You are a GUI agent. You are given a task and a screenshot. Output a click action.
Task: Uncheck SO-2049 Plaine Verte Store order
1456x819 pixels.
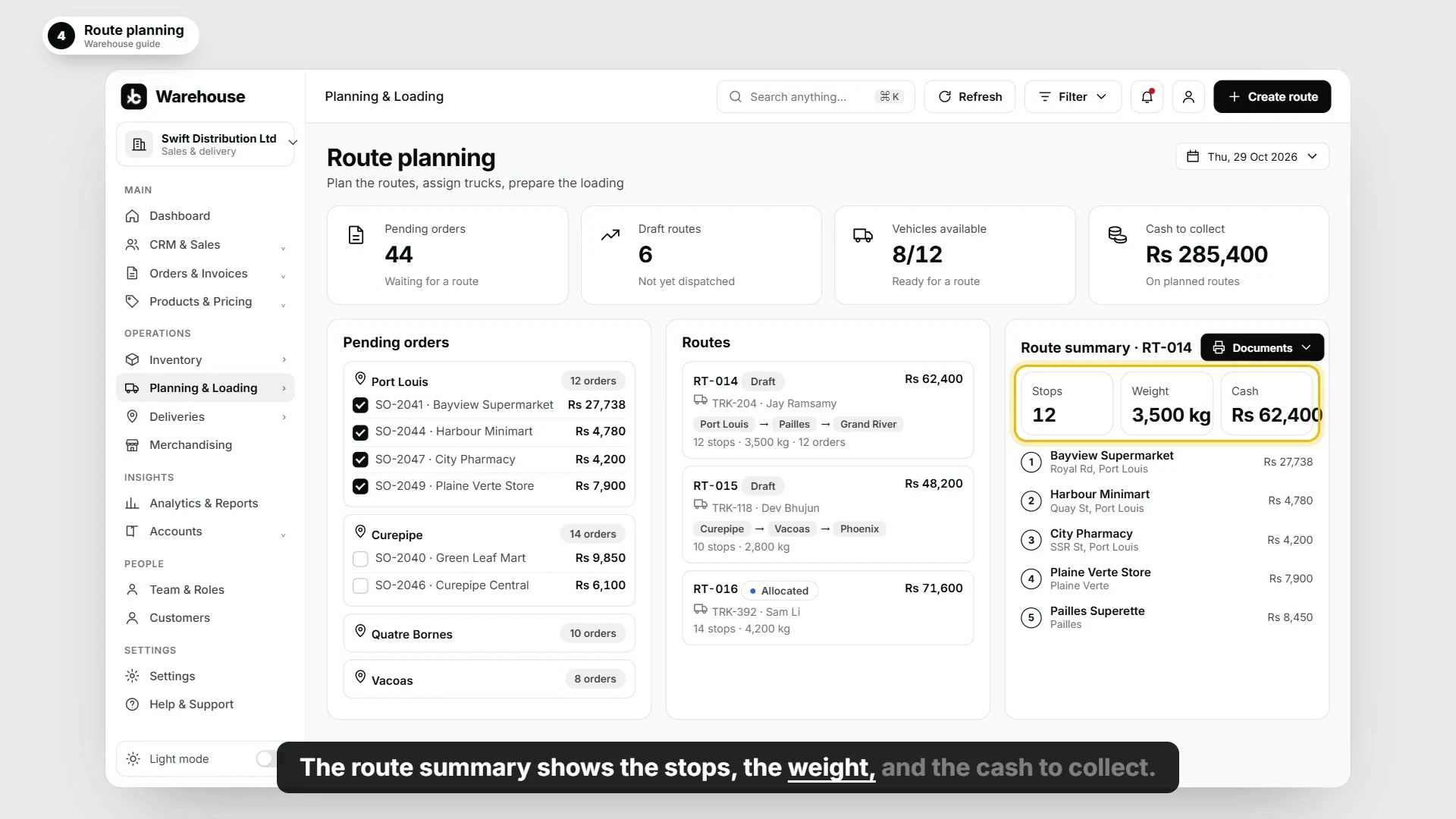[360, 486]
